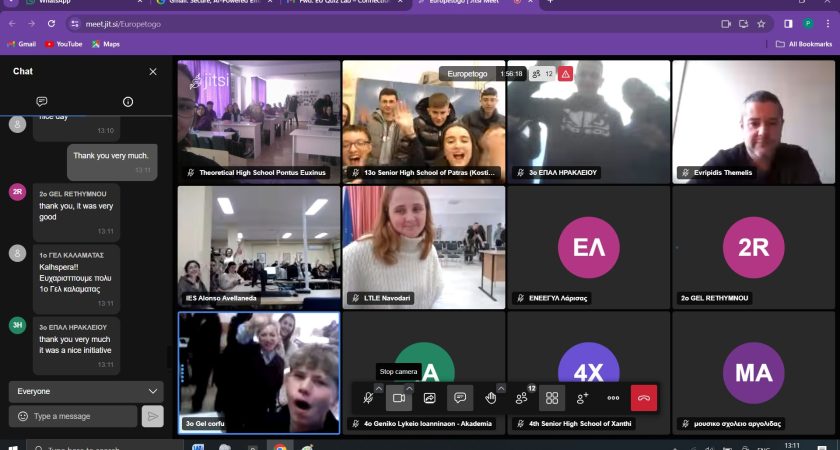Reload the meet.jit.si page

[x=51, y=24]
